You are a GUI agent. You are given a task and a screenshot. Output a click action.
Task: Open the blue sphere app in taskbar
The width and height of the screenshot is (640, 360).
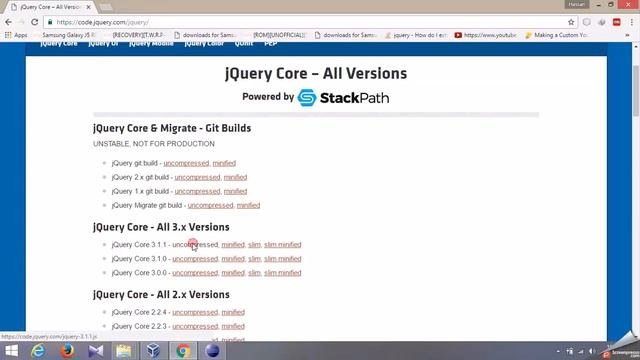(x=212, y=351)
